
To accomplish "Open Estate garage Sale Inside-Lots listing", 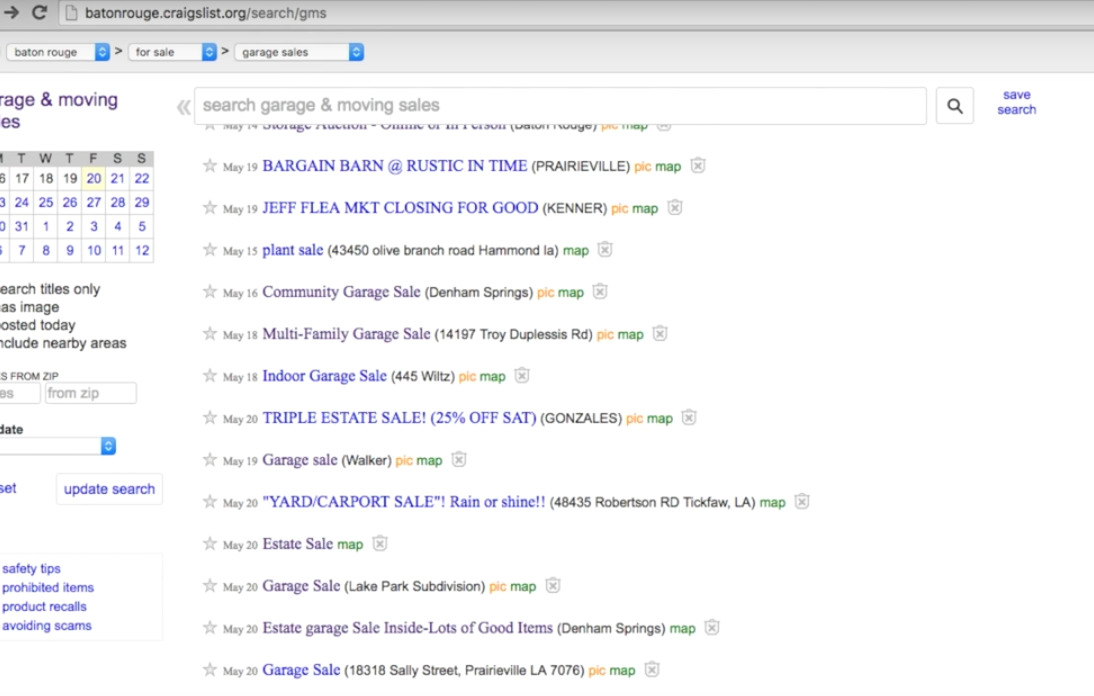I will click(x=407, y=628).
